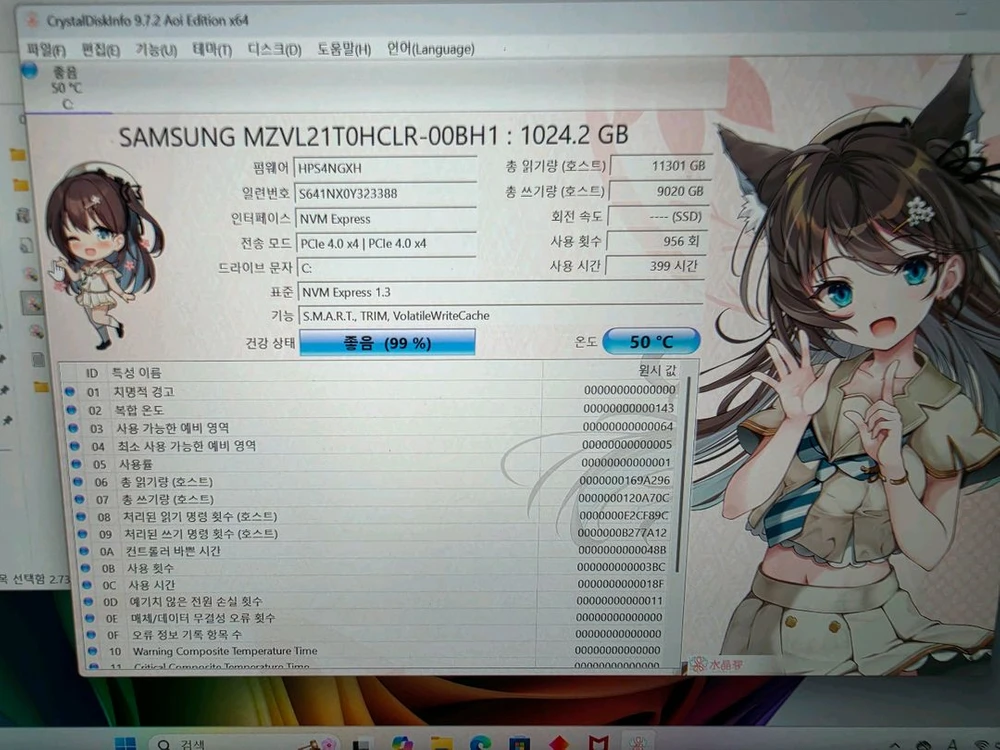Click the standard field NVM Express 1.3
Viewport: 1000px width, 750px height.
[501, 292]
